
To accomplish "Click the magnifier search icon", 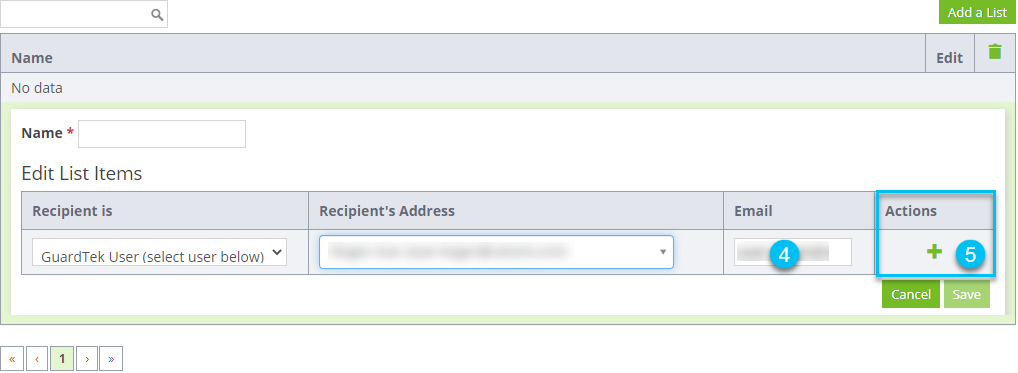I will pyautogui.click(x=156, y=14).
